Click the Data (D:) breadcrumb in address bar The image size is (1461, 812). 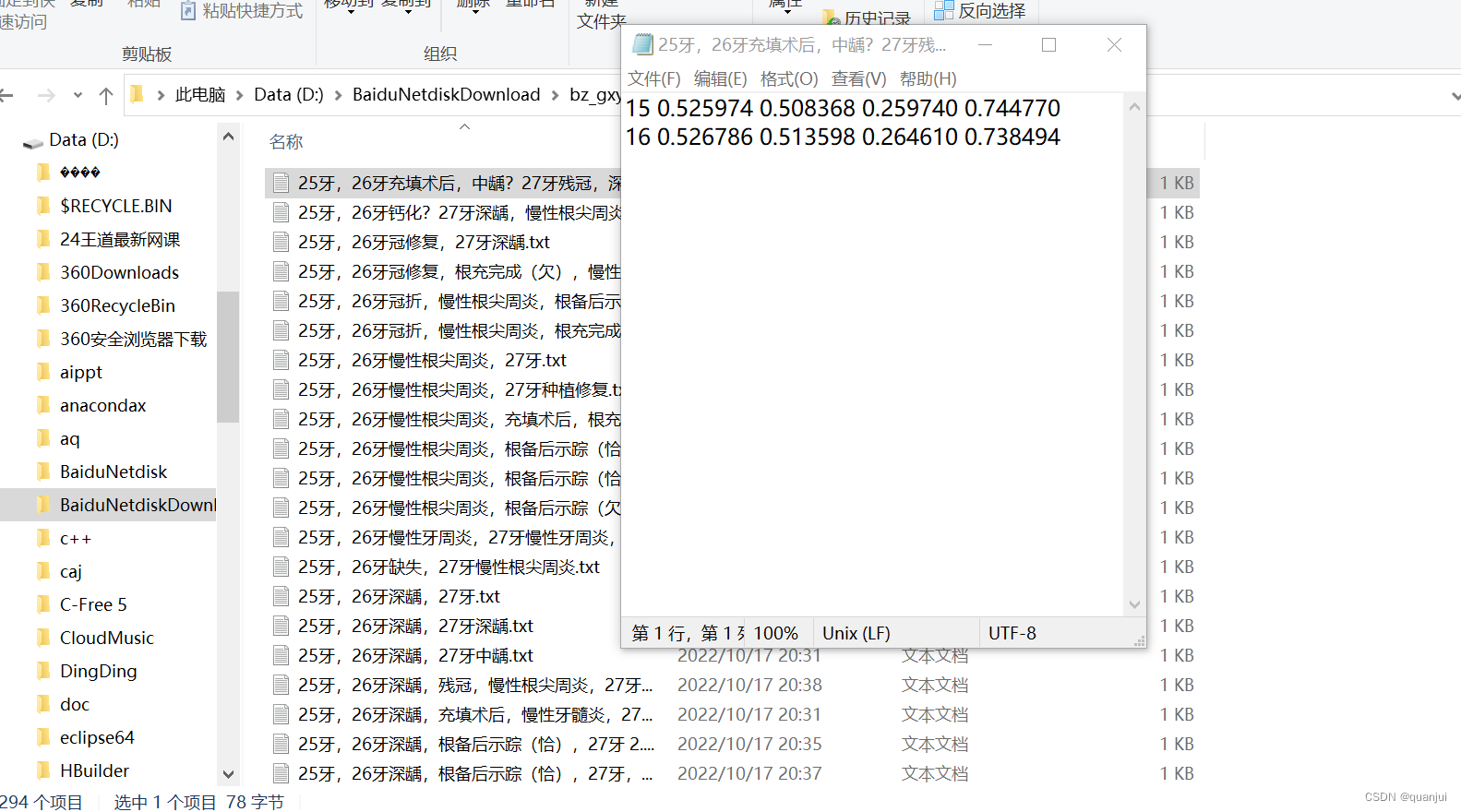(x=289, y=95)
